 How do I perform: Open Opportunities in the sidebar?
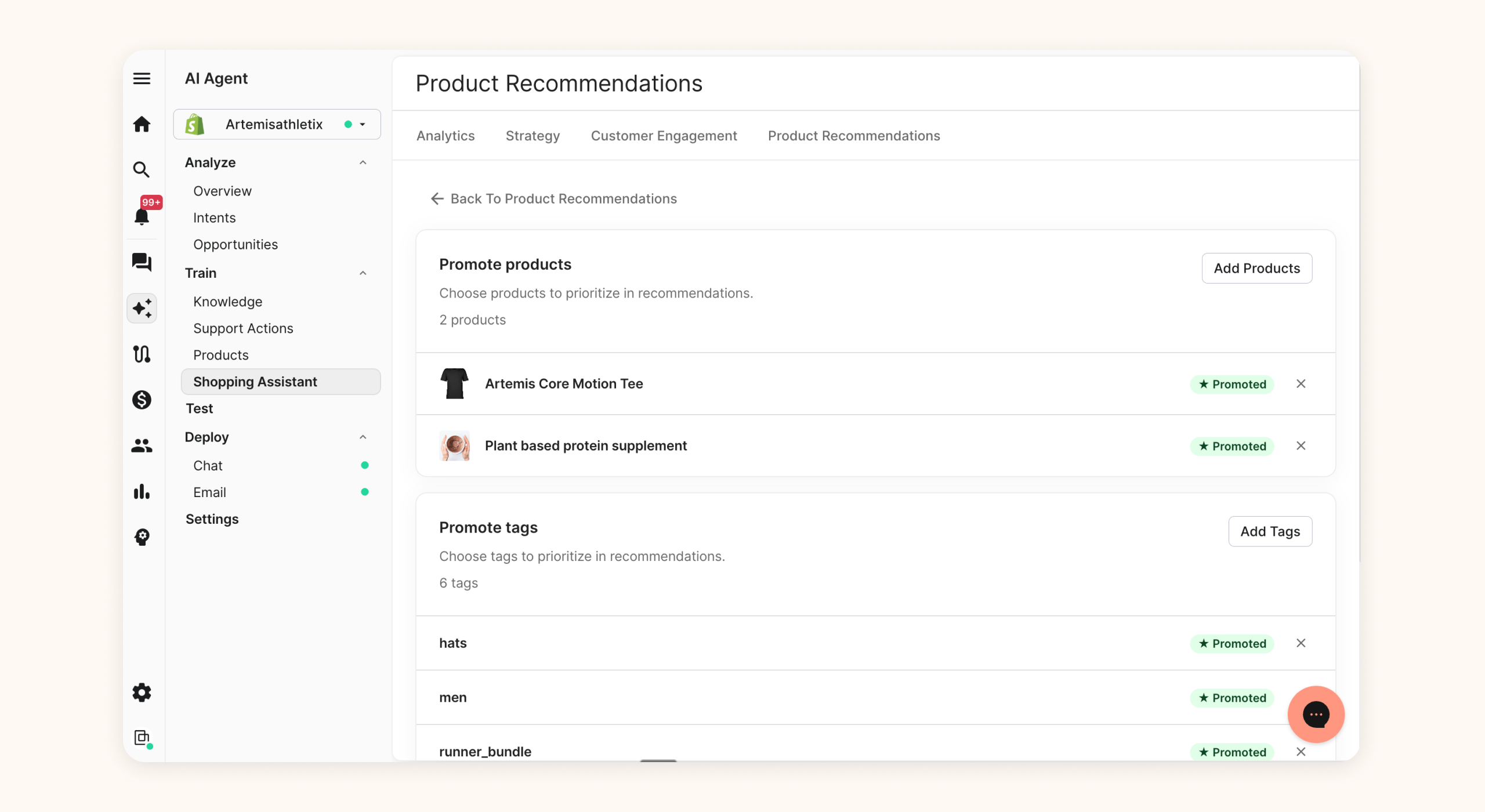pos(235,245)
